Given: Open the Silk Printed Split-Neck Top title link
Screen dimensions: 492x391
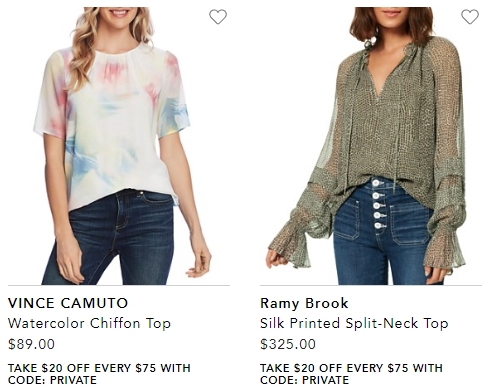Looking at the screenshot, I should 354,323.
